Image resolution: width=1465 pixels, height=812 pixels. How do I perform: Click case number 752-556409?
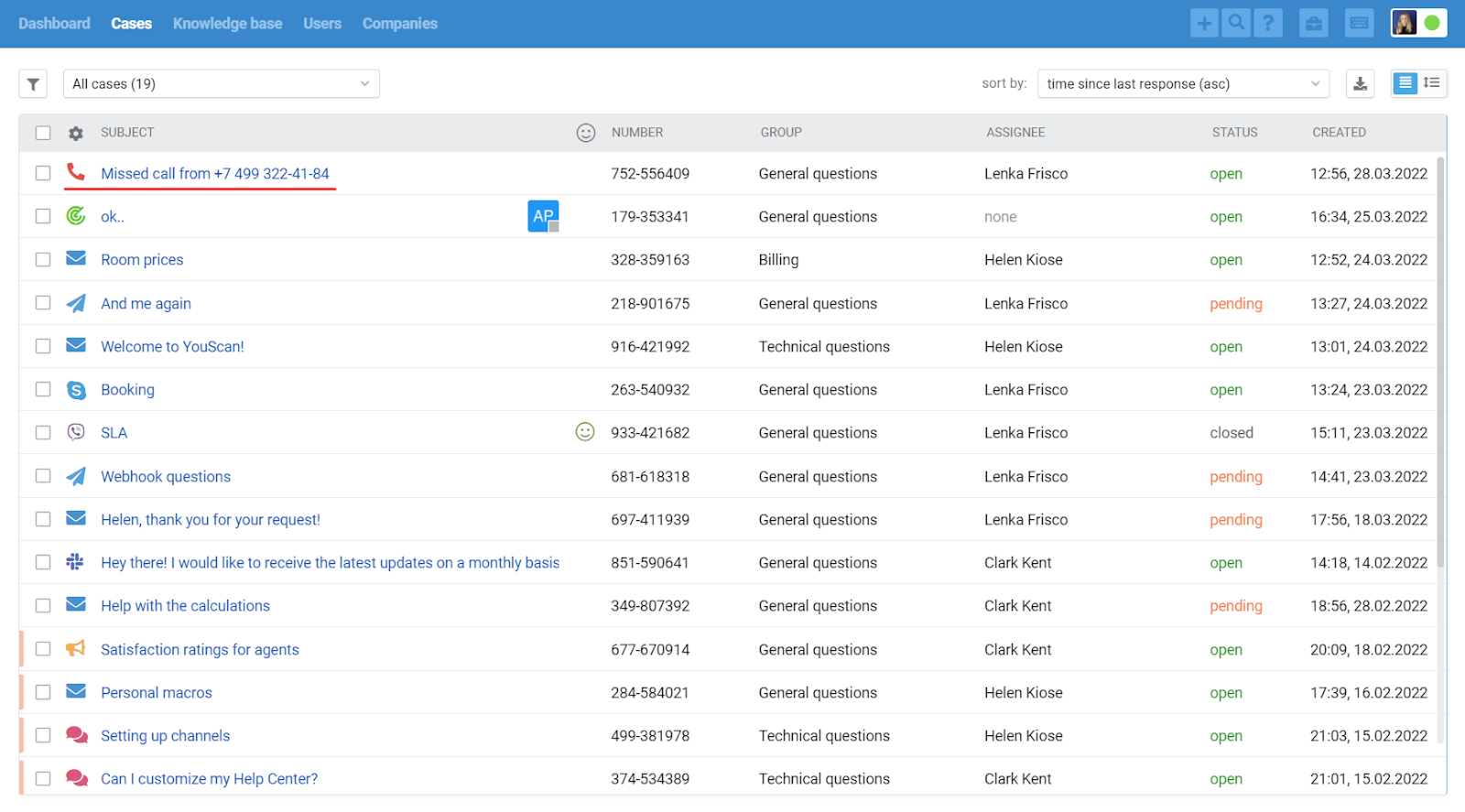(x=650, y=174)
